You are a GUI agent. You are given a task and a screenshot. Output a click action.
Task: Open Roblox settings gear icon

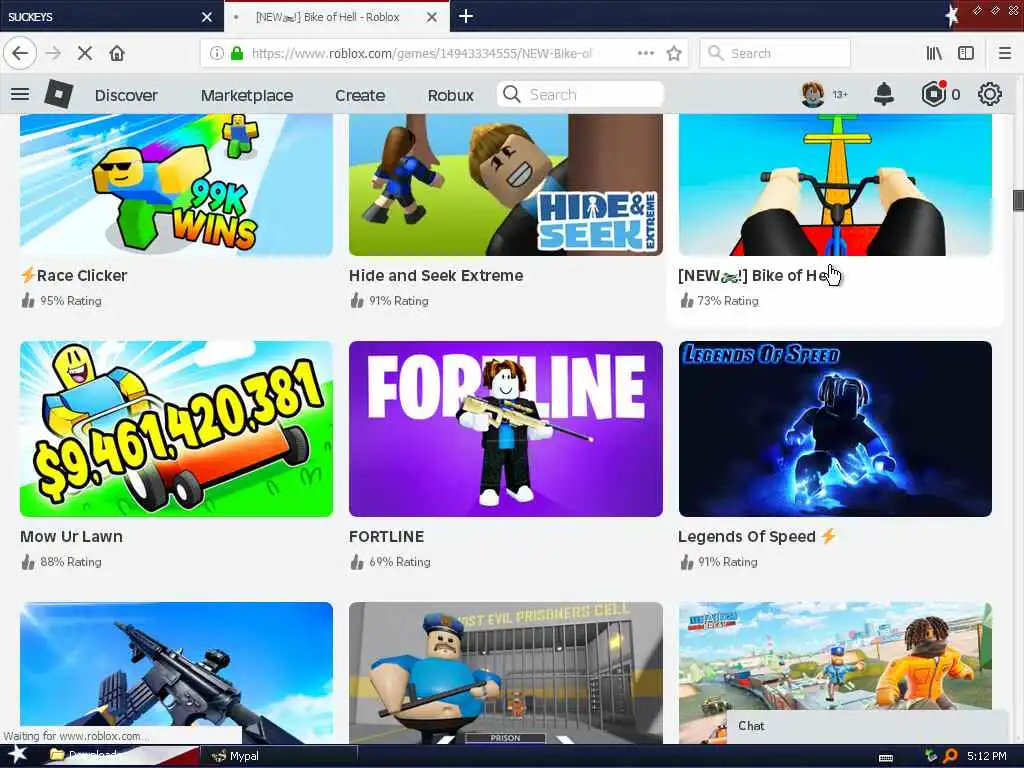[x=990, y=95]
